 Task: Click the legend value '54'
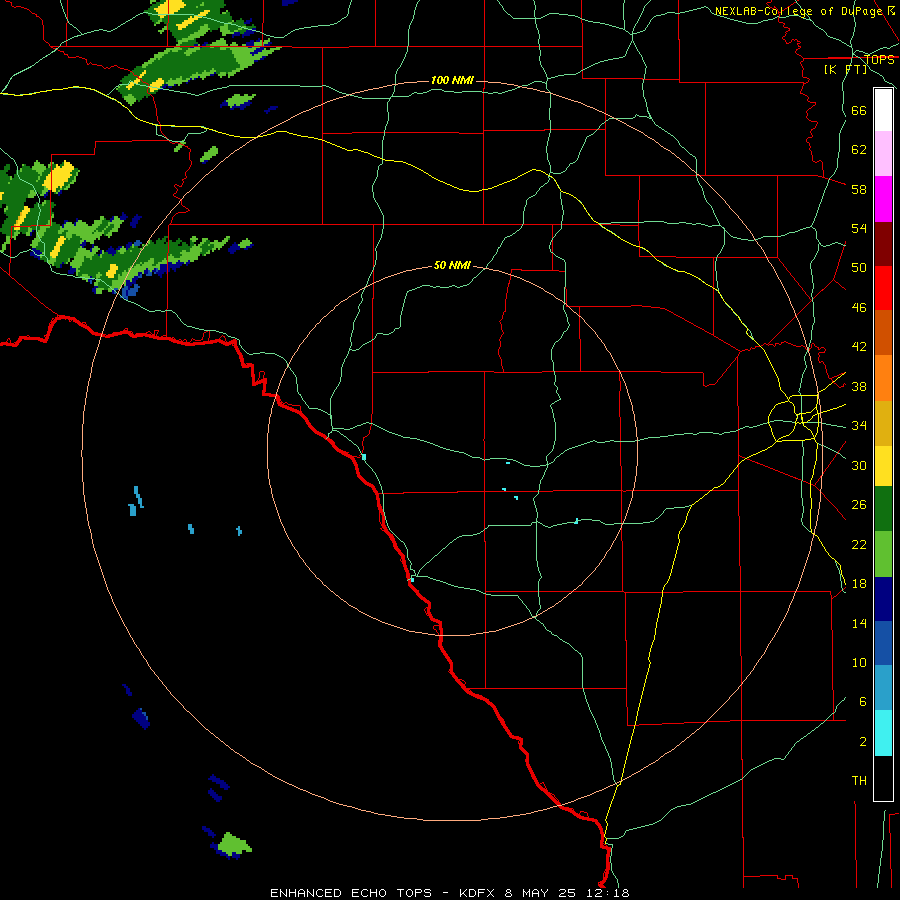[859, 228]
